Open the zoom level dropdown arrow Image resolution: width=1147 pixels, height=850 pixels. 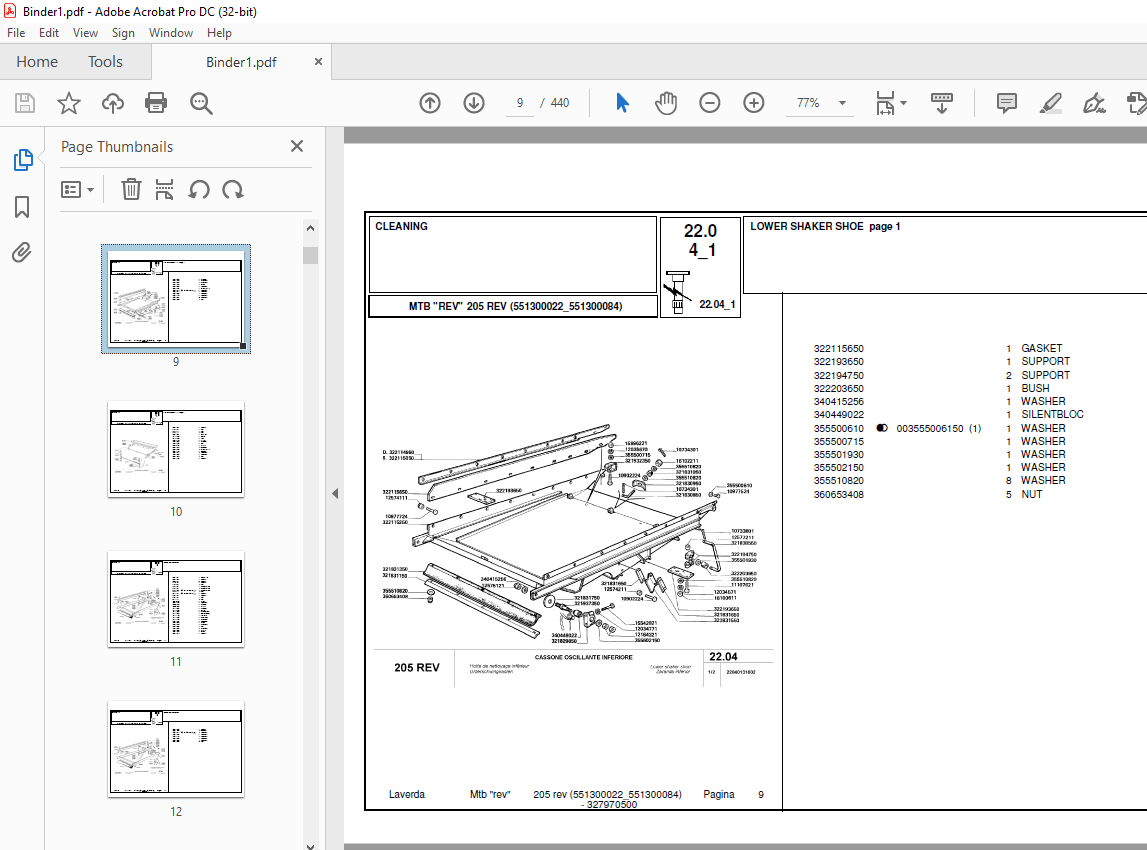(843, 103)
